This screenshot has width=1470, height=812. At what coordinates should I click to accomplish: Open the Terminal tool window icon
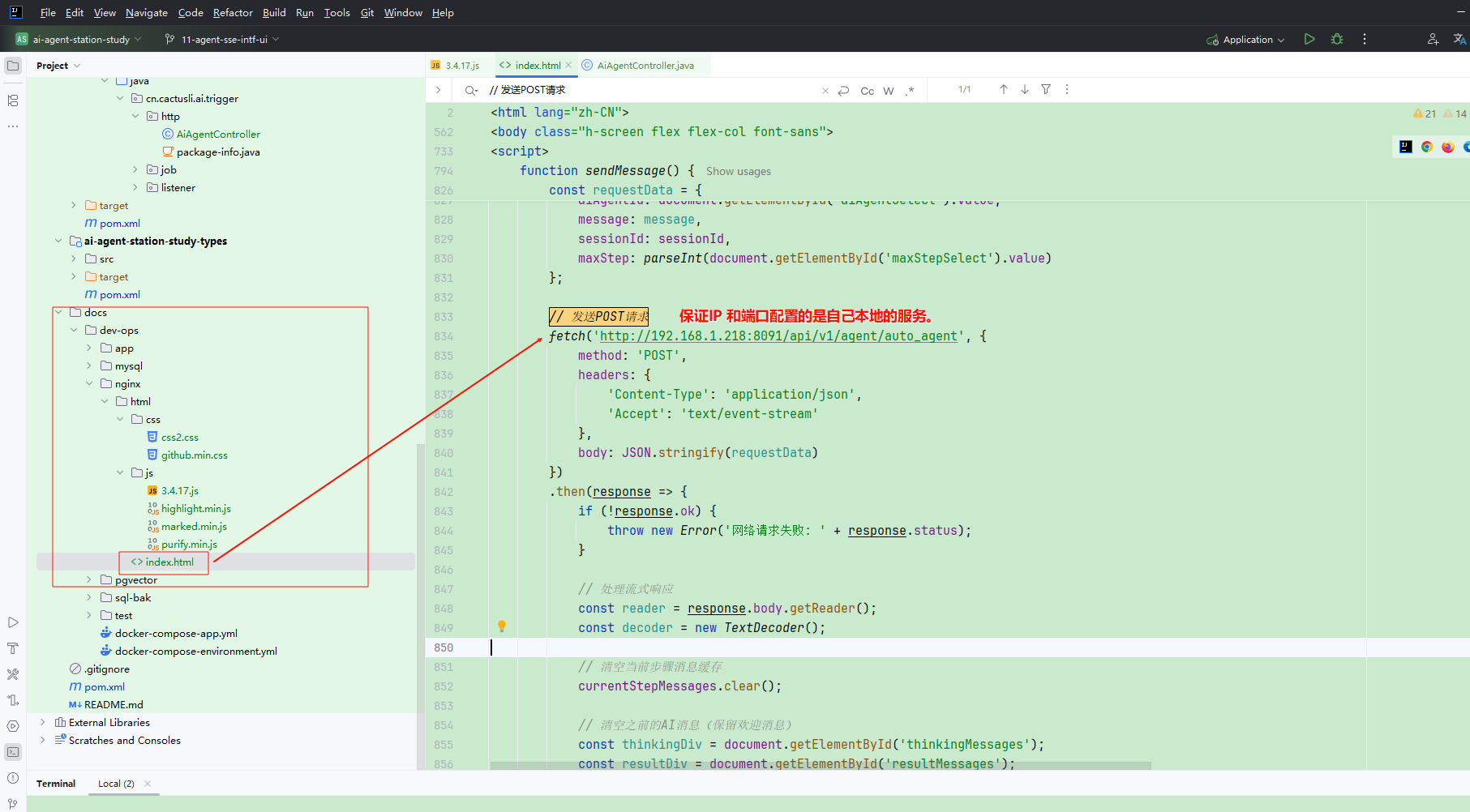(13, 752)
